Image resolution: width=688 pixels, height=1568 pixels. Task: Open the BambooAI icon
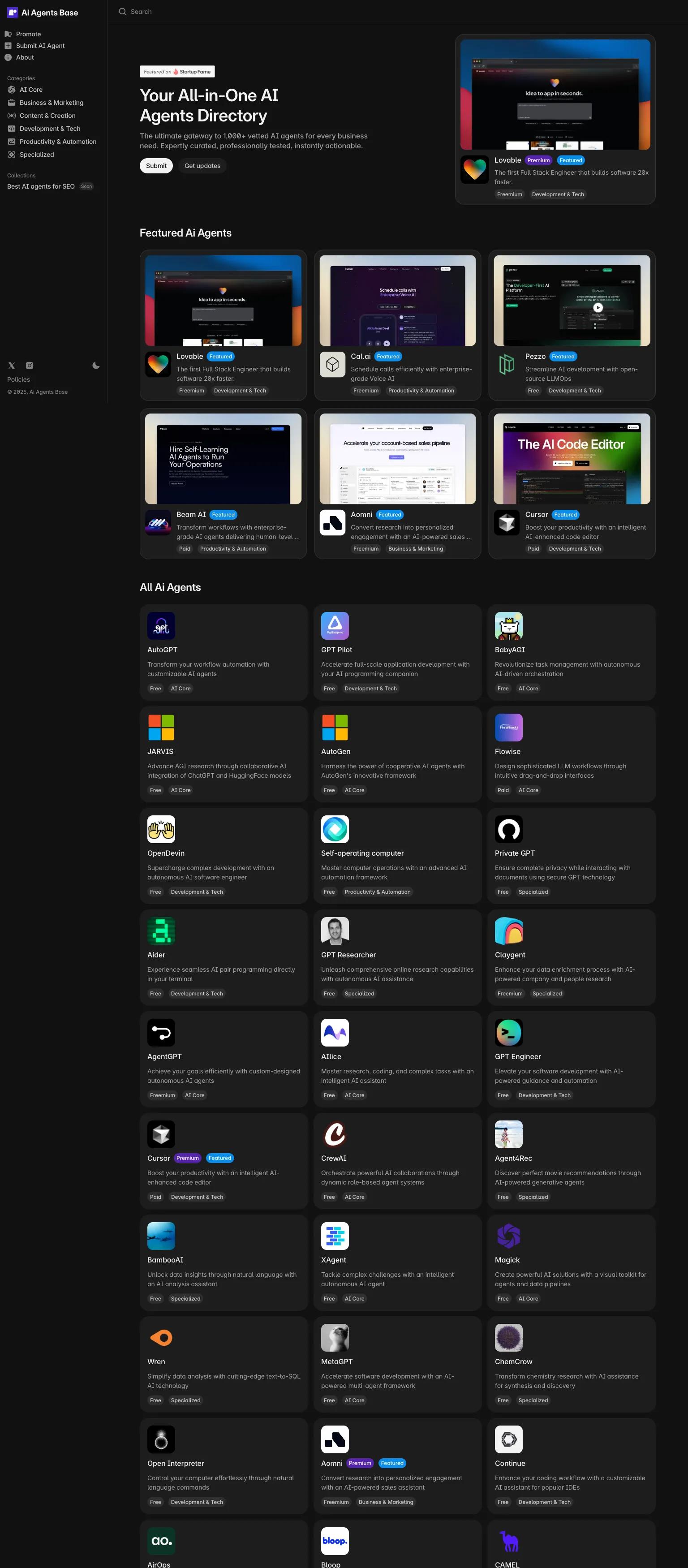pos(161,1236)
